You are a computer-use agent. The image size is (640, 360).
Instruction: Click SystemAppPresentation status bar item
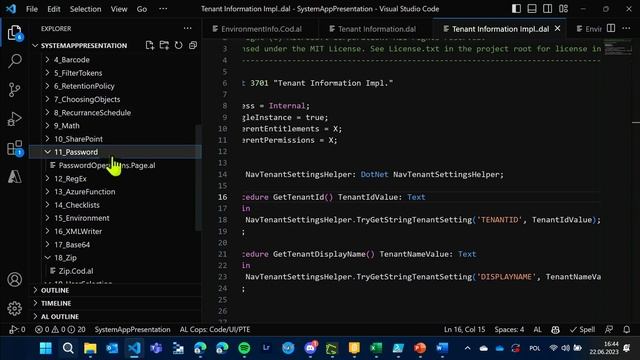click(132, 329)
